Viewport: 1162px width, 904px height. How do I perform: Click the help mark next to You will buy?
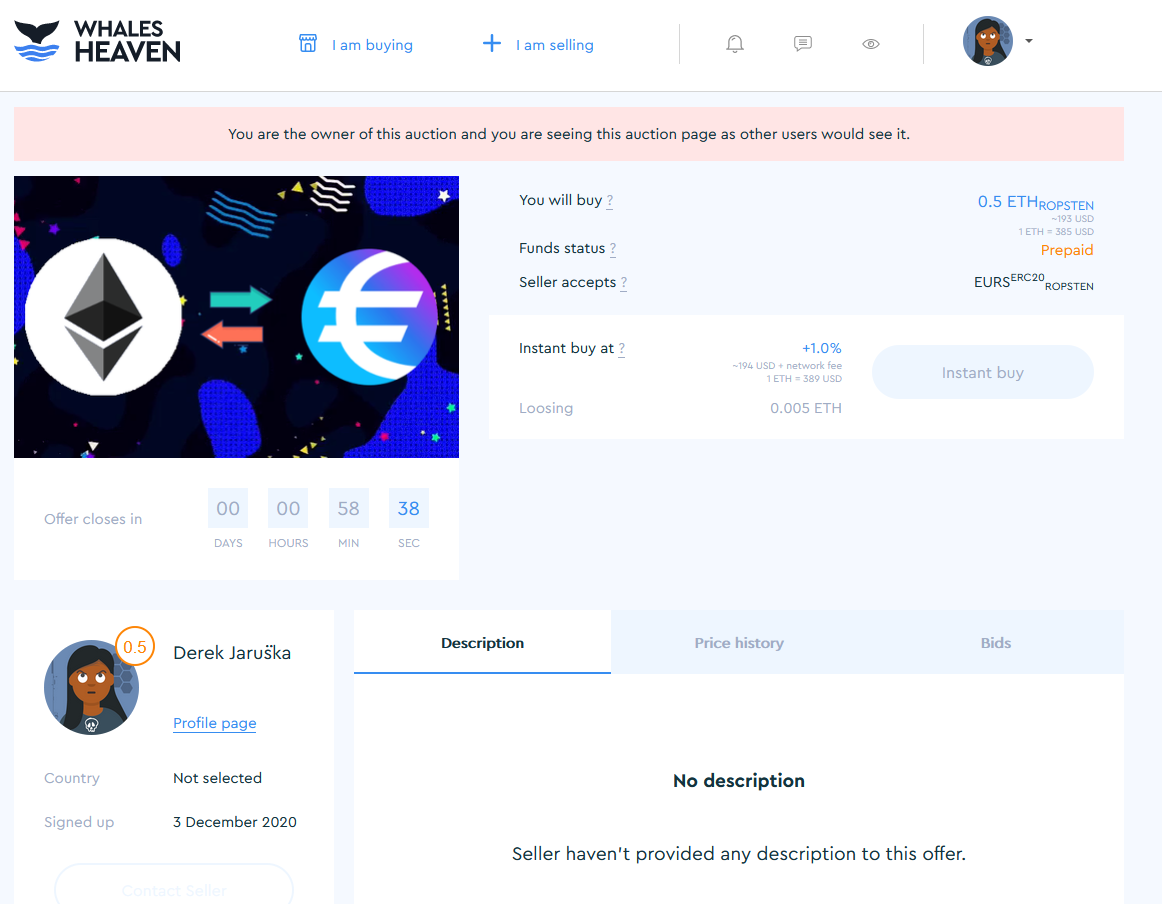[x=610, y=201]
